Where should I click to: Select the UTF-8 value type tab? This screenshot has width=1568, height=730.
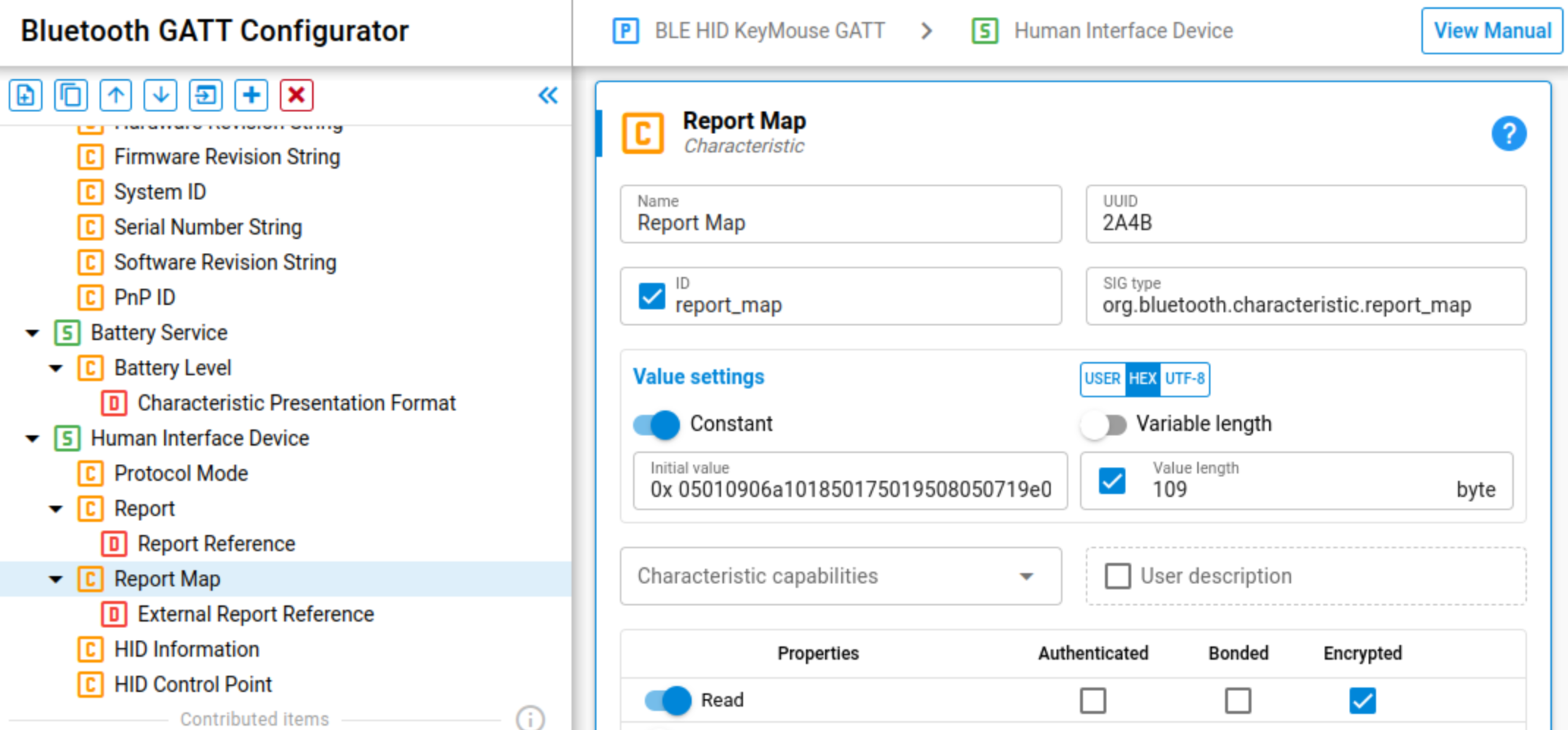(x=1184, y=379)
